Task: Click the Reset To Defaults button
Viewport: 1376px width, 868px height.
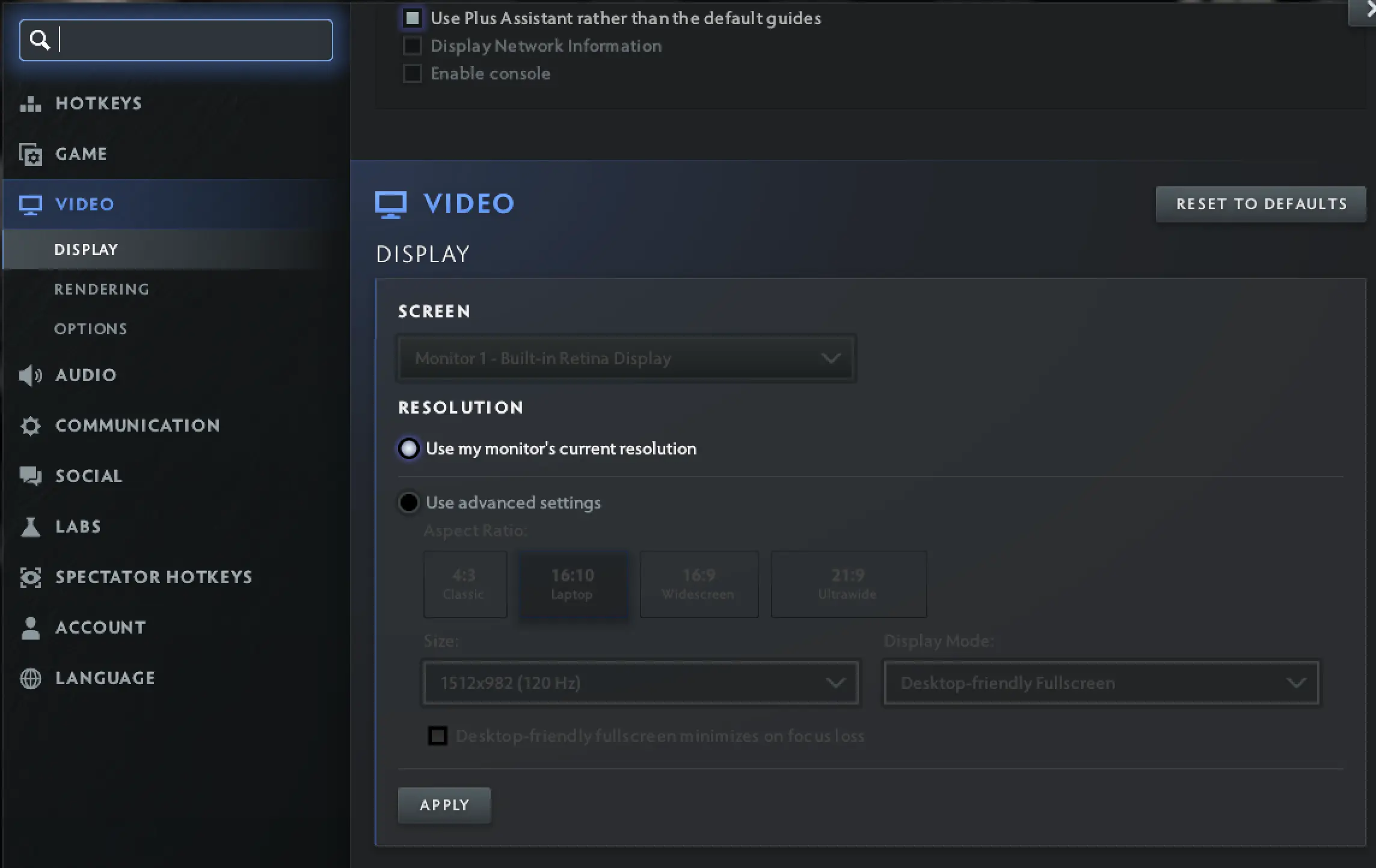Action: point(1261,204)
